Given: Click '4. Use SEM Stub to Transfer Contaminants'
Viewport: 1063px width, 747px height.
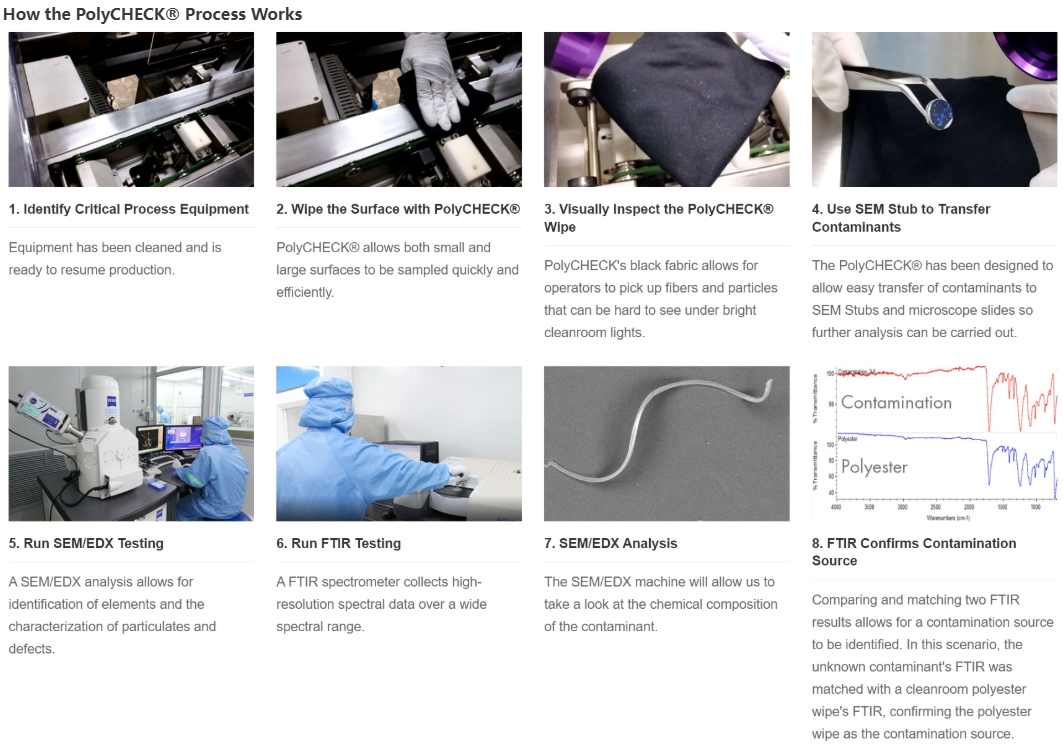Looking at the screenshot, I should [901, 218].
